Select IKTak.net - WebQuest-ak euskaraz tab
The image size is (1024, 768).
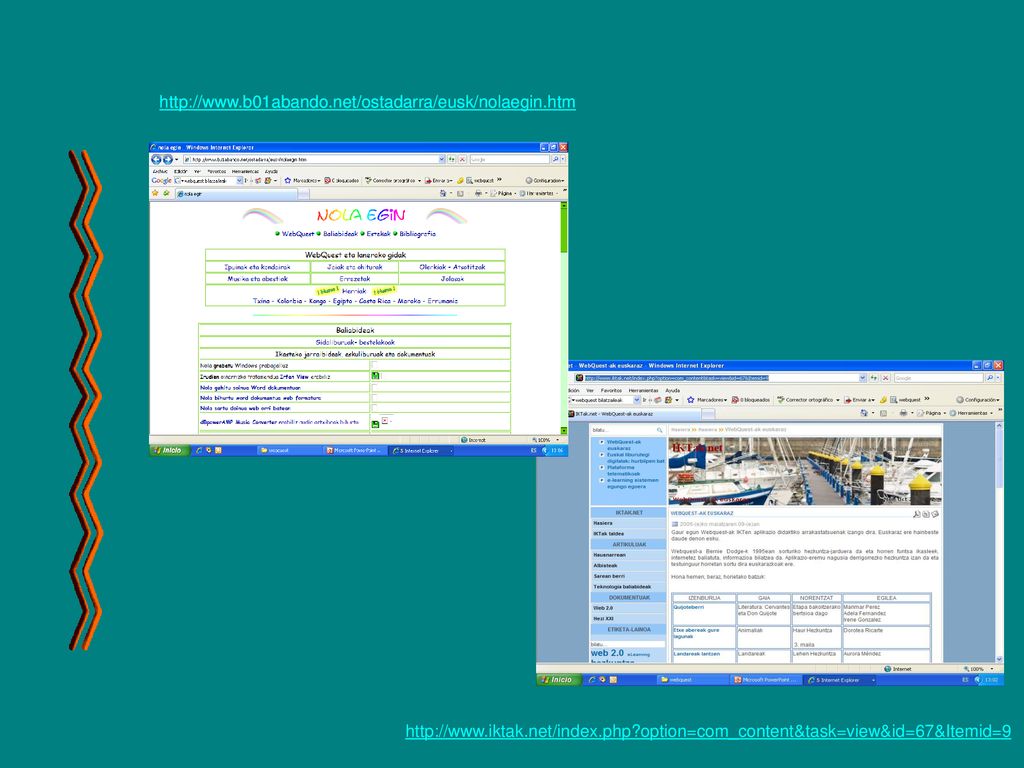633,413
